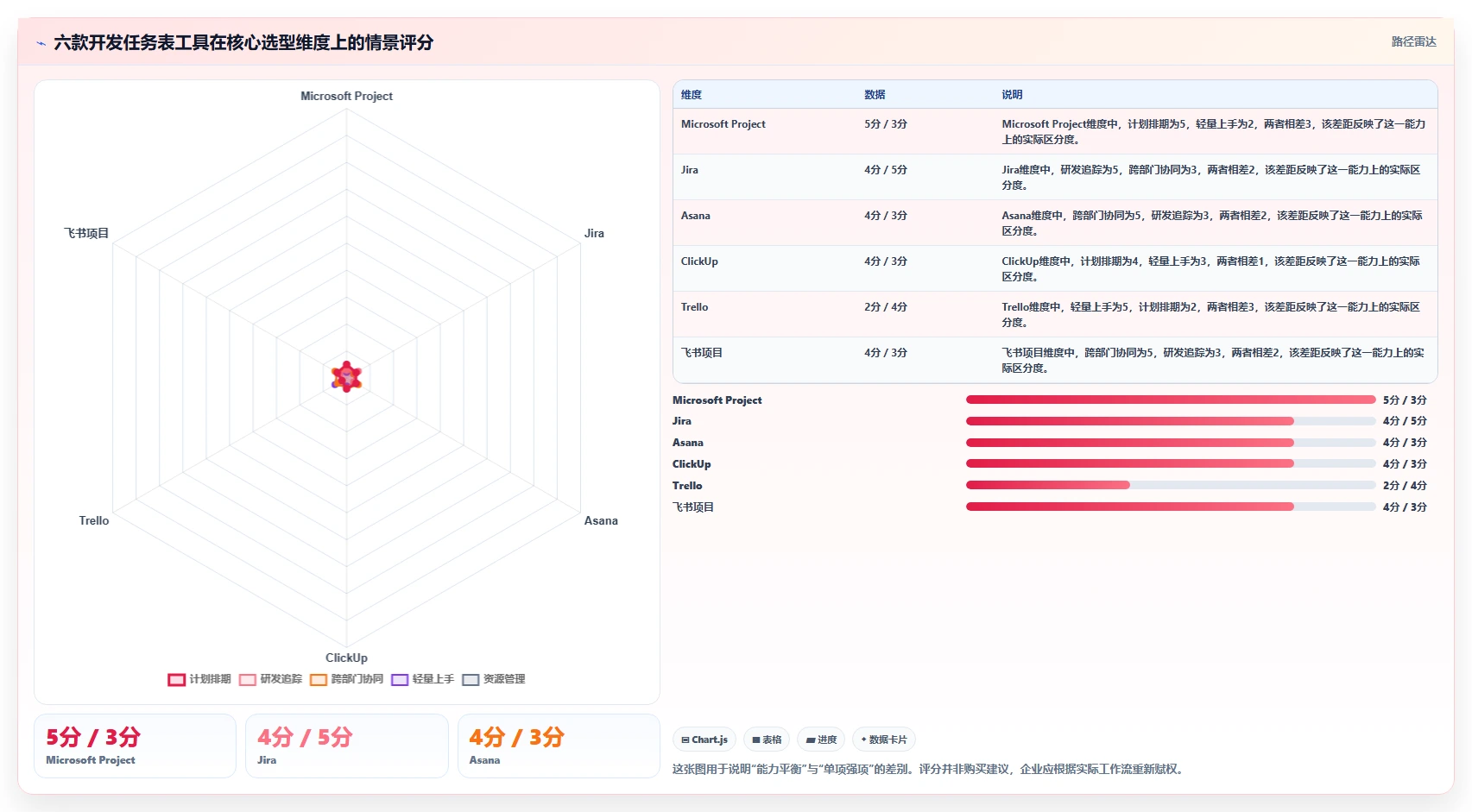Click the data cluster at the radar center

click(346, 377)
